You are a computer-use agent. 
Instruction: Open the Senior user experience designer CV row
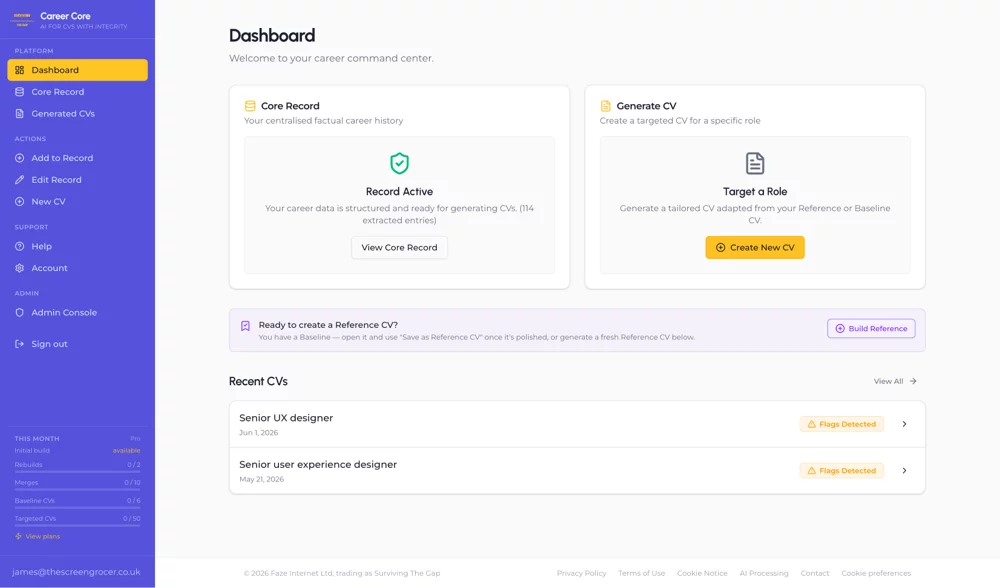[x=577, y=471]
